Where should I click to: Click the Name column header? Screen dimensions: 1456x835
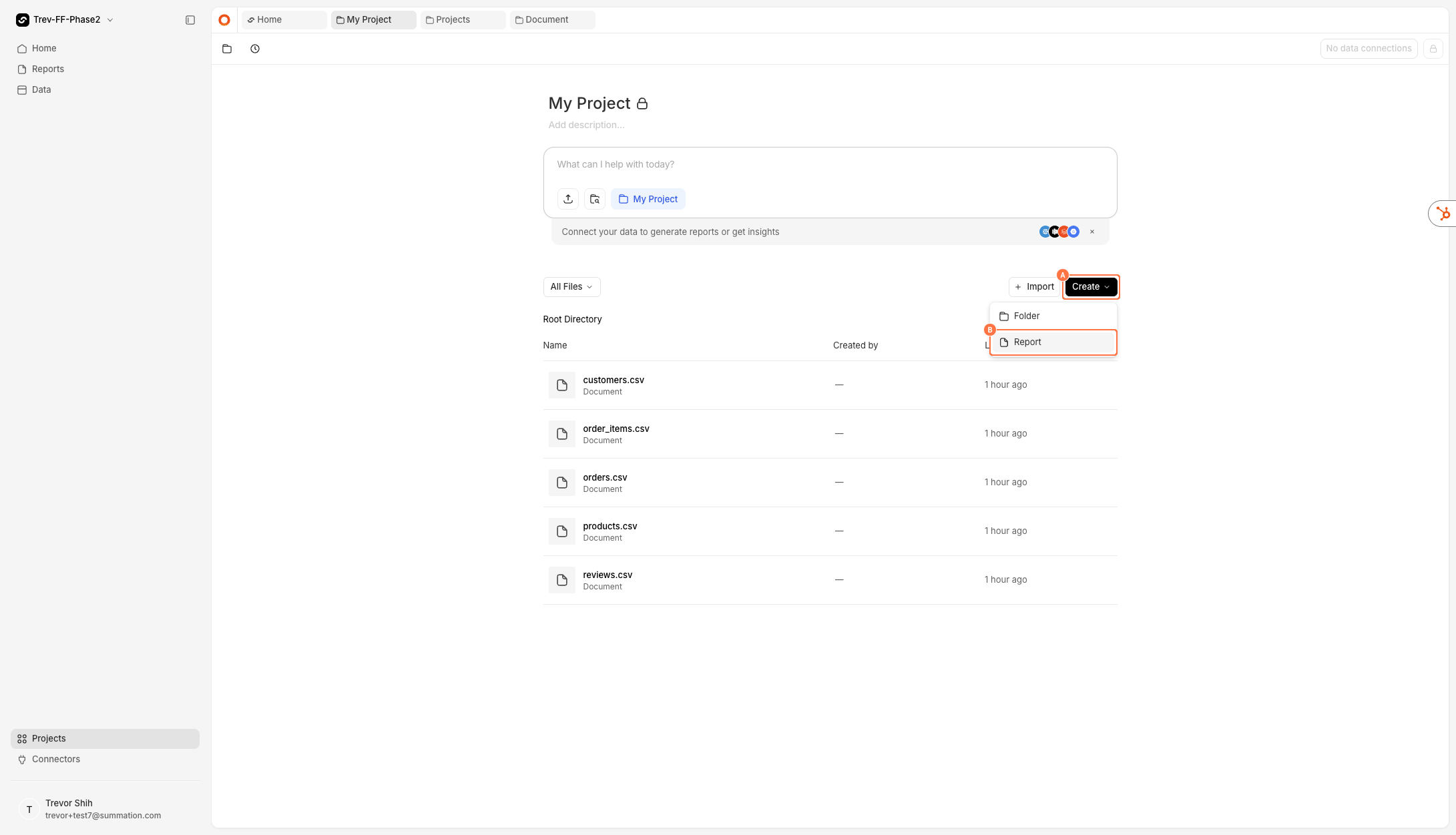coord(555,345)
